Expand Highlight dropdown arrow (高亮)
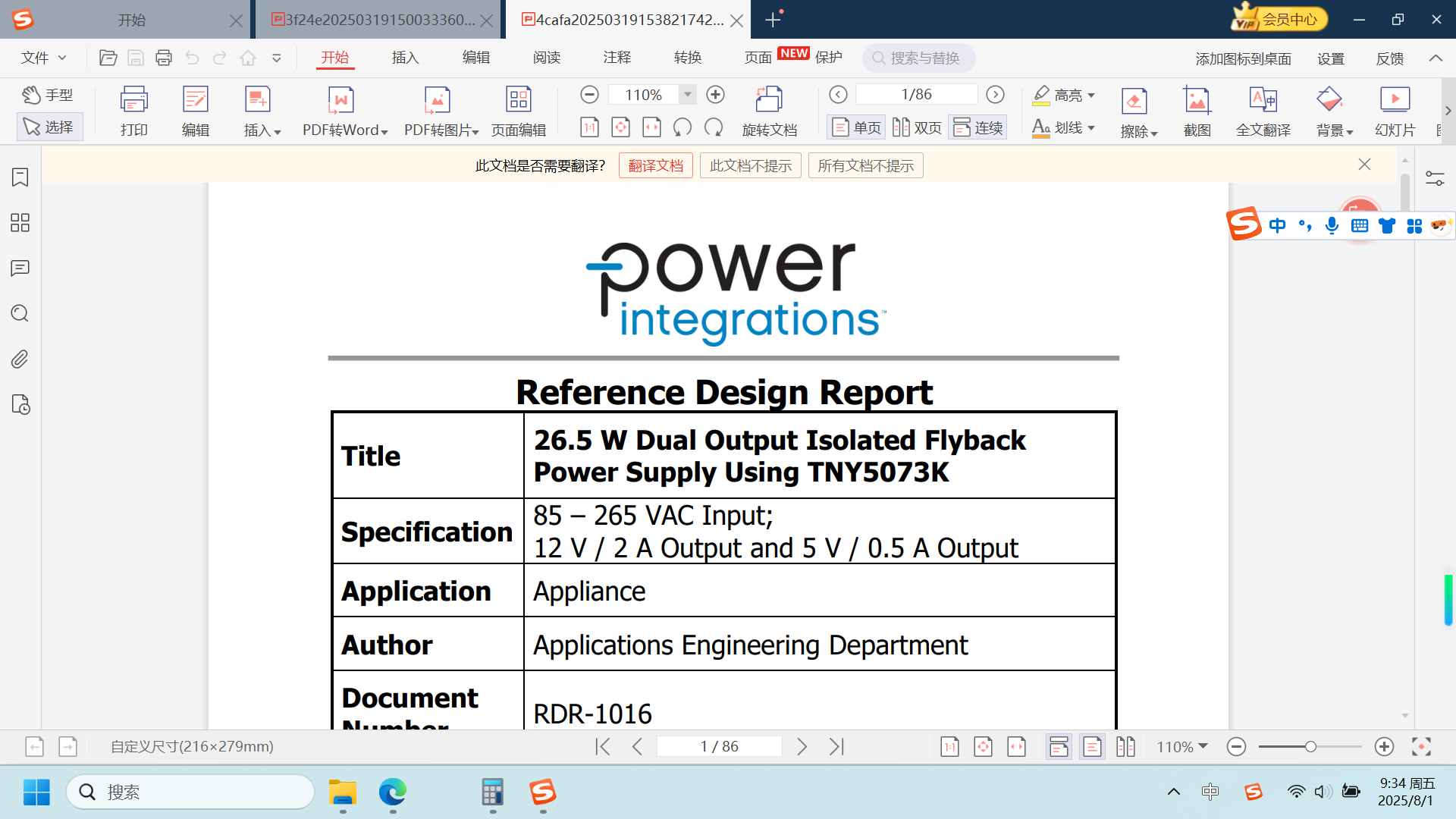This screenshot has width=1456, height=819. click(1091, 96)
